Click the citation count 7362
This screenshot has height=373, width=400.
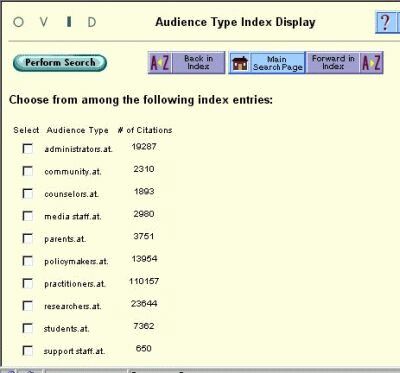pos(144,326)
